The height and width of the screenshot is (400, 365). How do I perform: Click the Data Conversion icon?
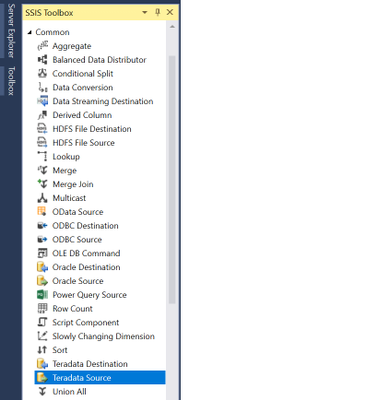[x=42, y=87]
